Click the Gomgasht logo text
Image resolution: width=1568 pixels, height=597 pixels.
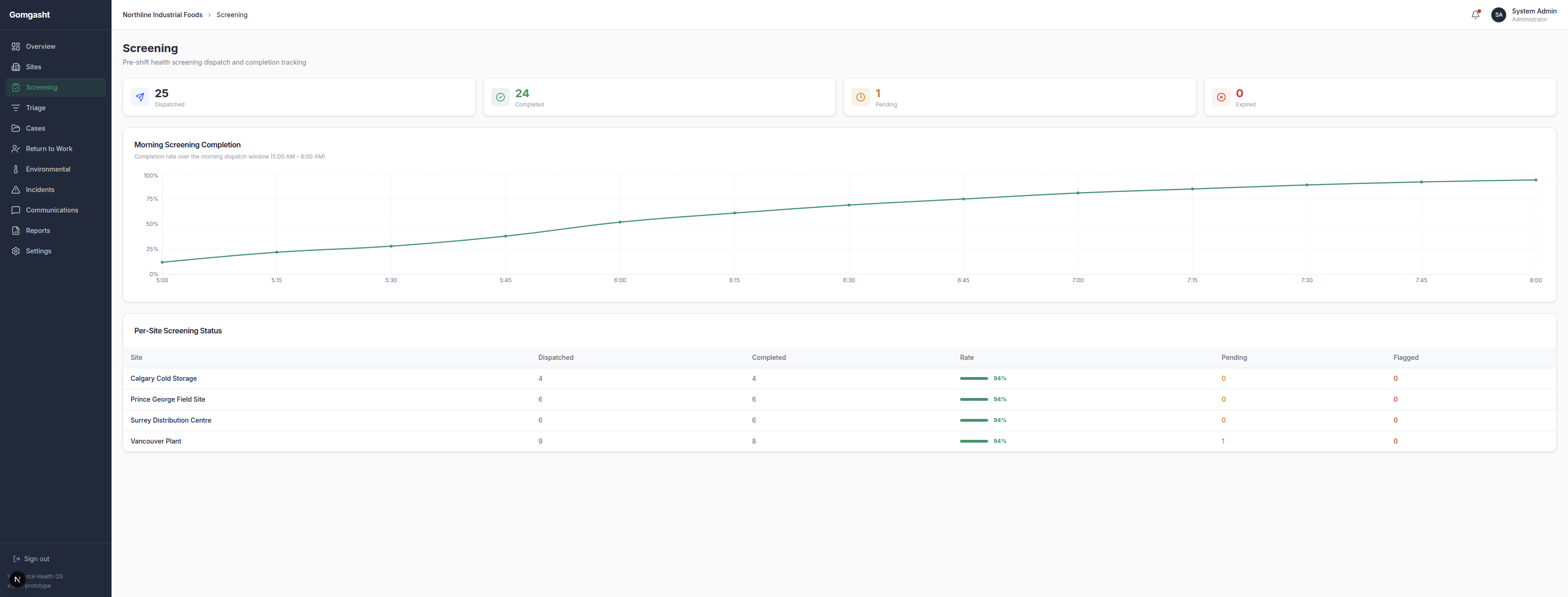coord(30,14)
